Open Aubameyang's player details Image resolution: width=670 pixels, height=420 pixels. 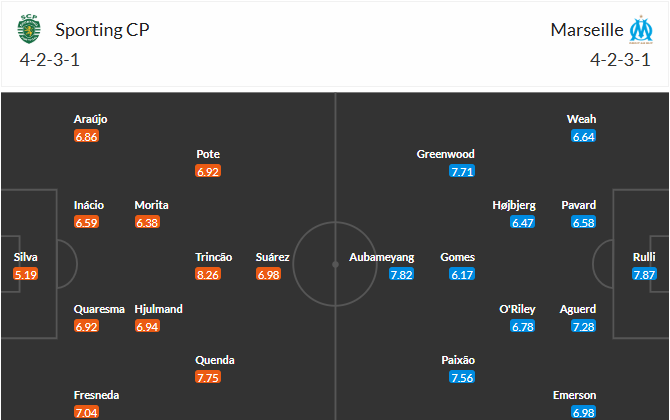tap(381, 257)
